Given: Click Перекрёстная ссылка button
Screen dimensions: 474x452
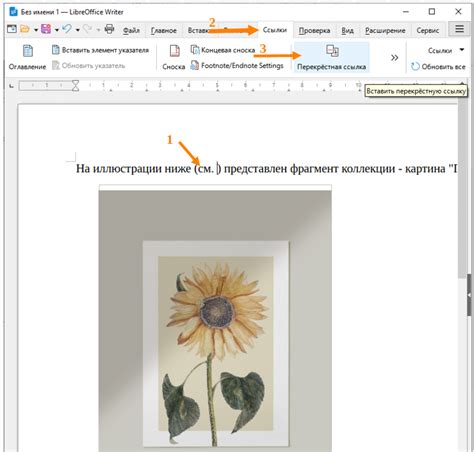Looking at the screenshot, I should pos(332,57).
